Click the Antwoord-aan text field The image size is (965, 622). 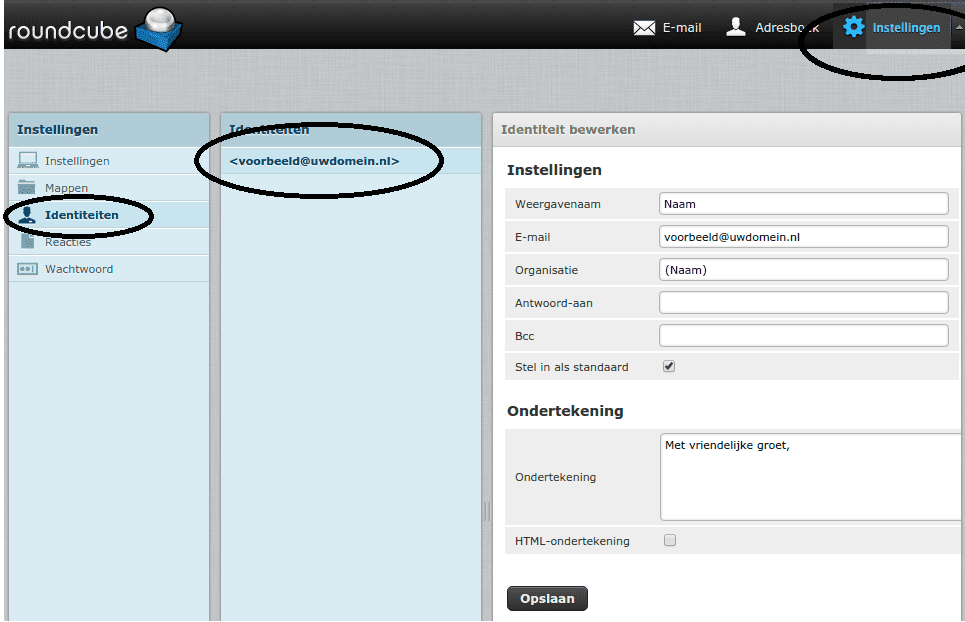point(803,303)
